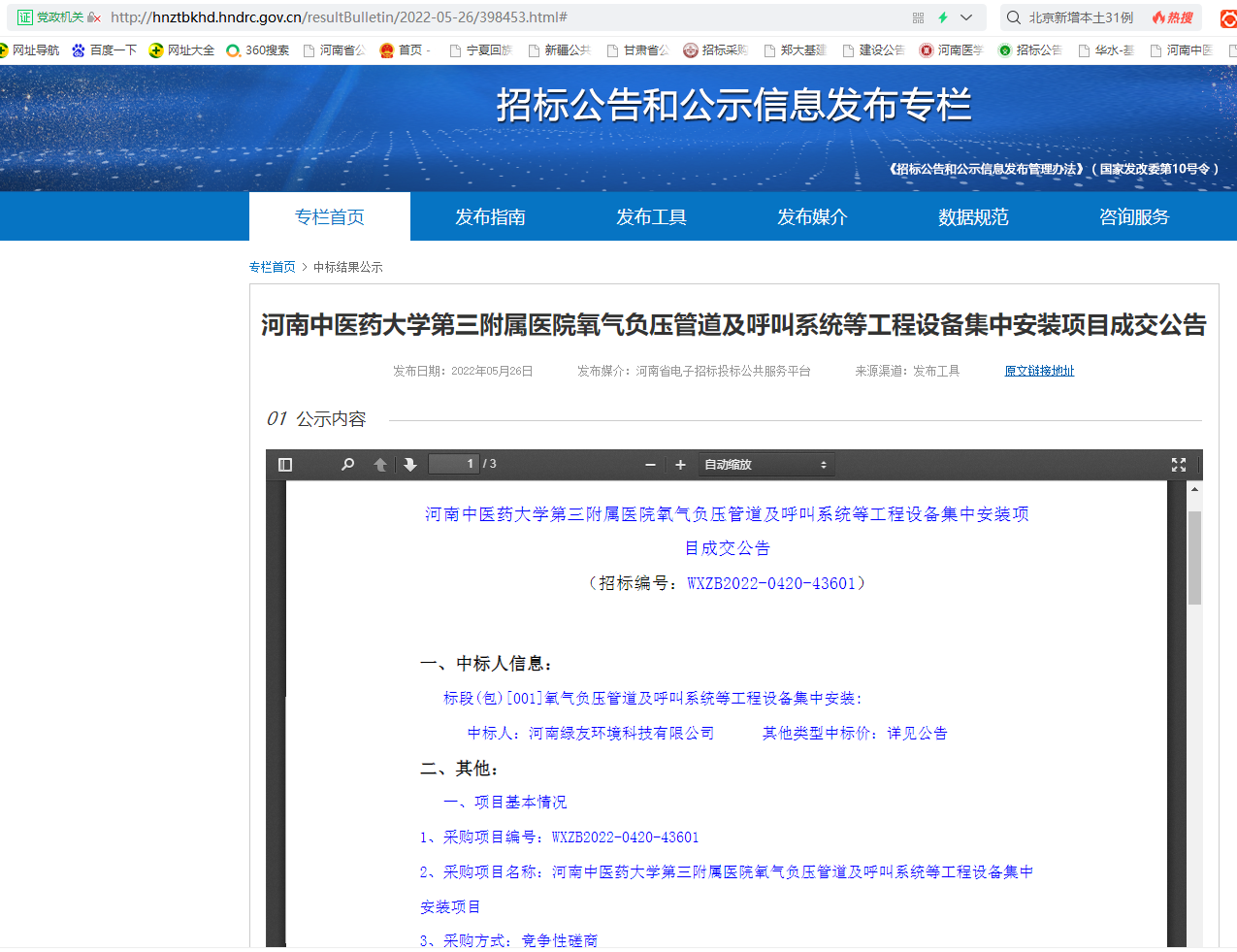1237x952 pixels.
Task: Expand the address bar dropdown chevron
Action: click(x=966, y=17)
